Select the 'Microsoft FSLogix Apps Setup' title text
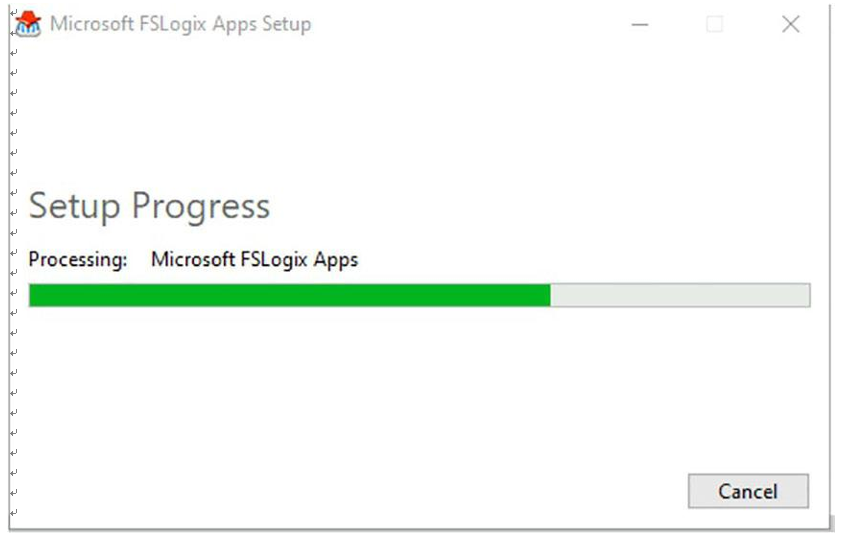 coord(180,24)
